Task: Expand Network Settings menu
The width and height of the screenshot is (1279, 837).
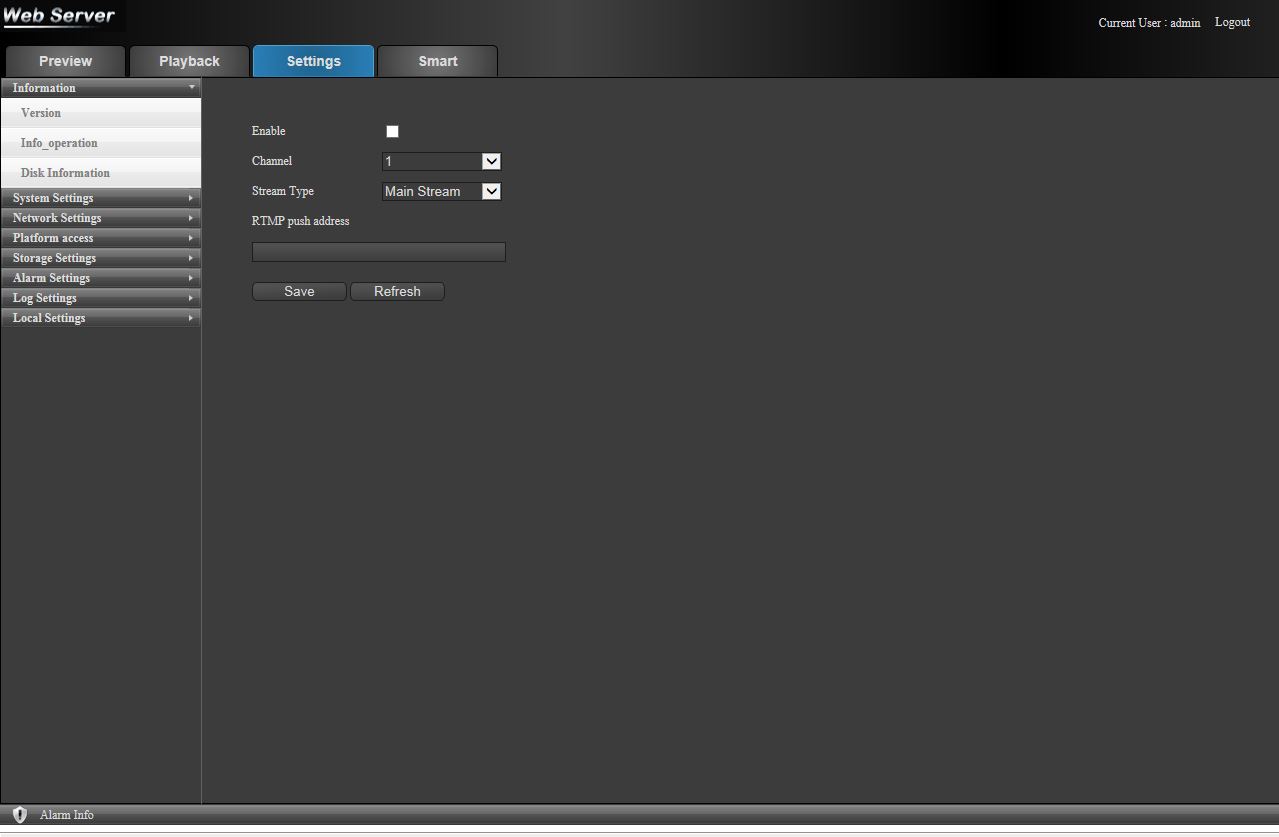Action: 100,218
